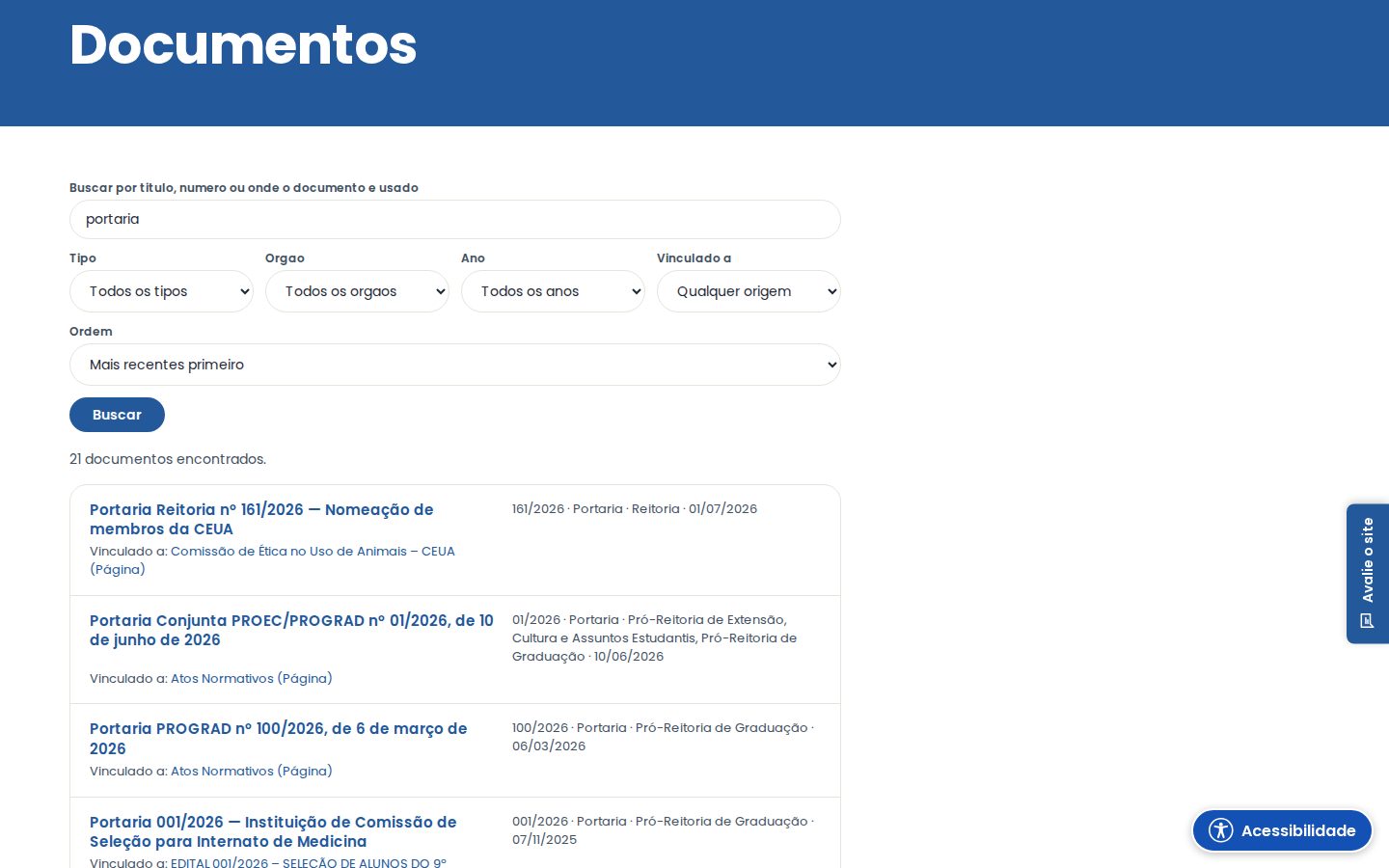1389x868 pixels.
Task: Click the 'Buscar por titulo, numero' field label
Action: pos(244,187)
